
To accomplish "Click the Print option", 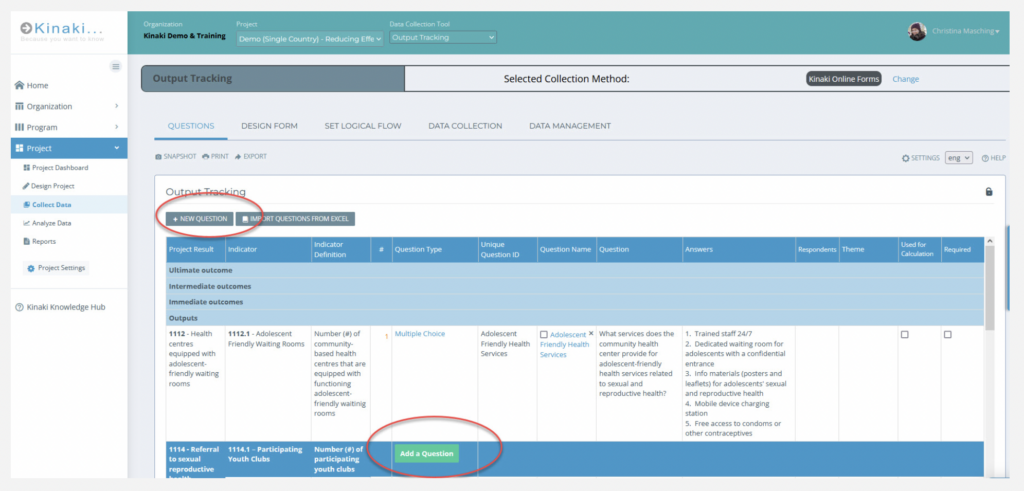I will pyautogui.click(x=216, y=157).
